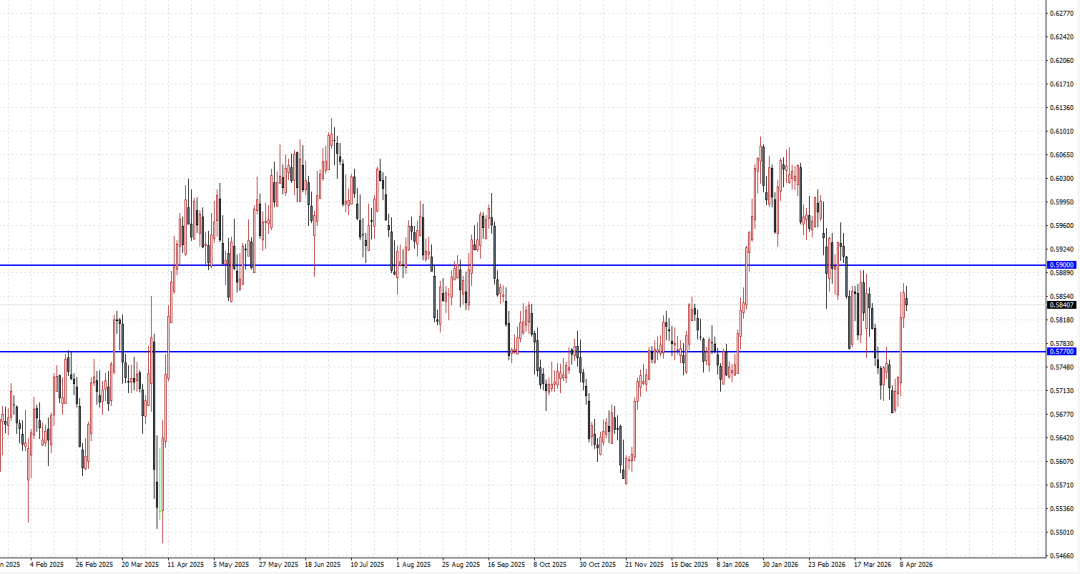Click the 5 May 2025 date label
Viewport: 1080px width, 574px height.
coord(231,564)
